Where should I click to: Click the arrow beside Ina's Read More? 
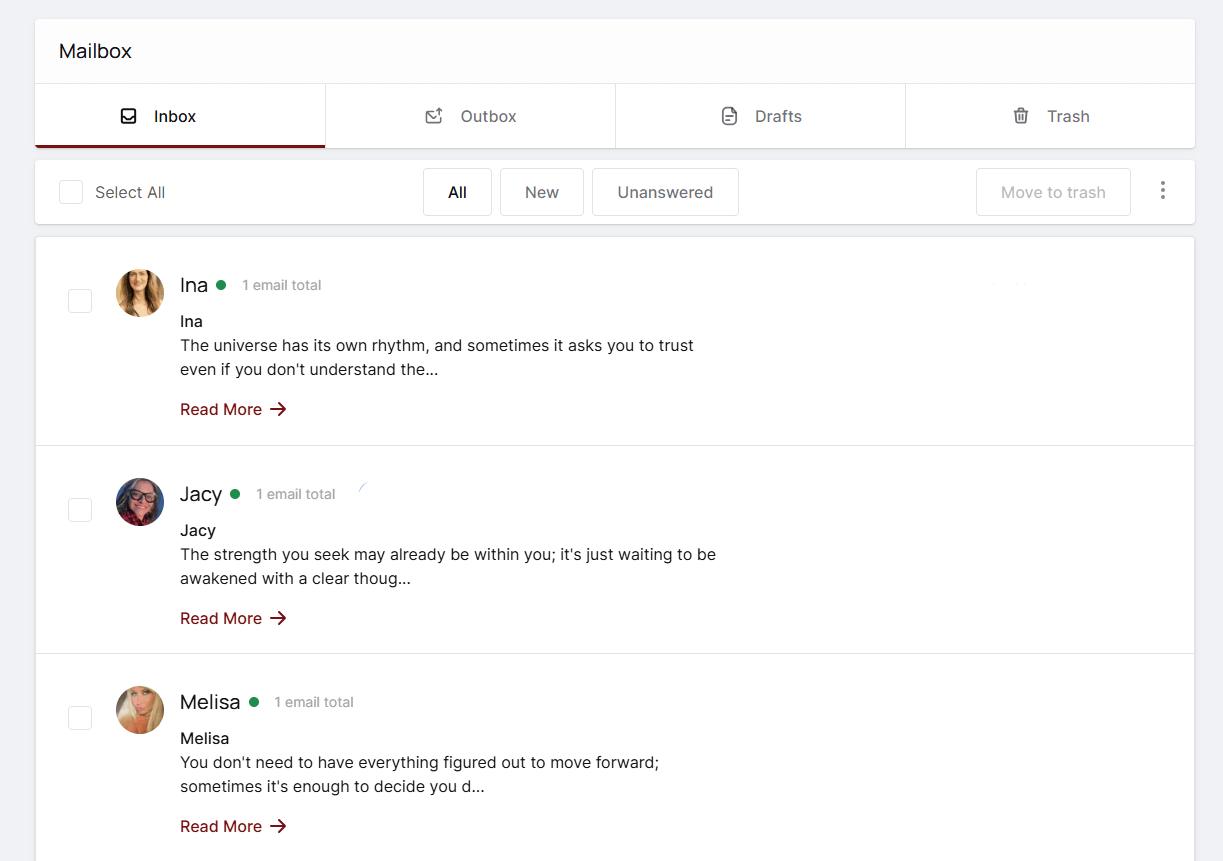click(278, 409)
